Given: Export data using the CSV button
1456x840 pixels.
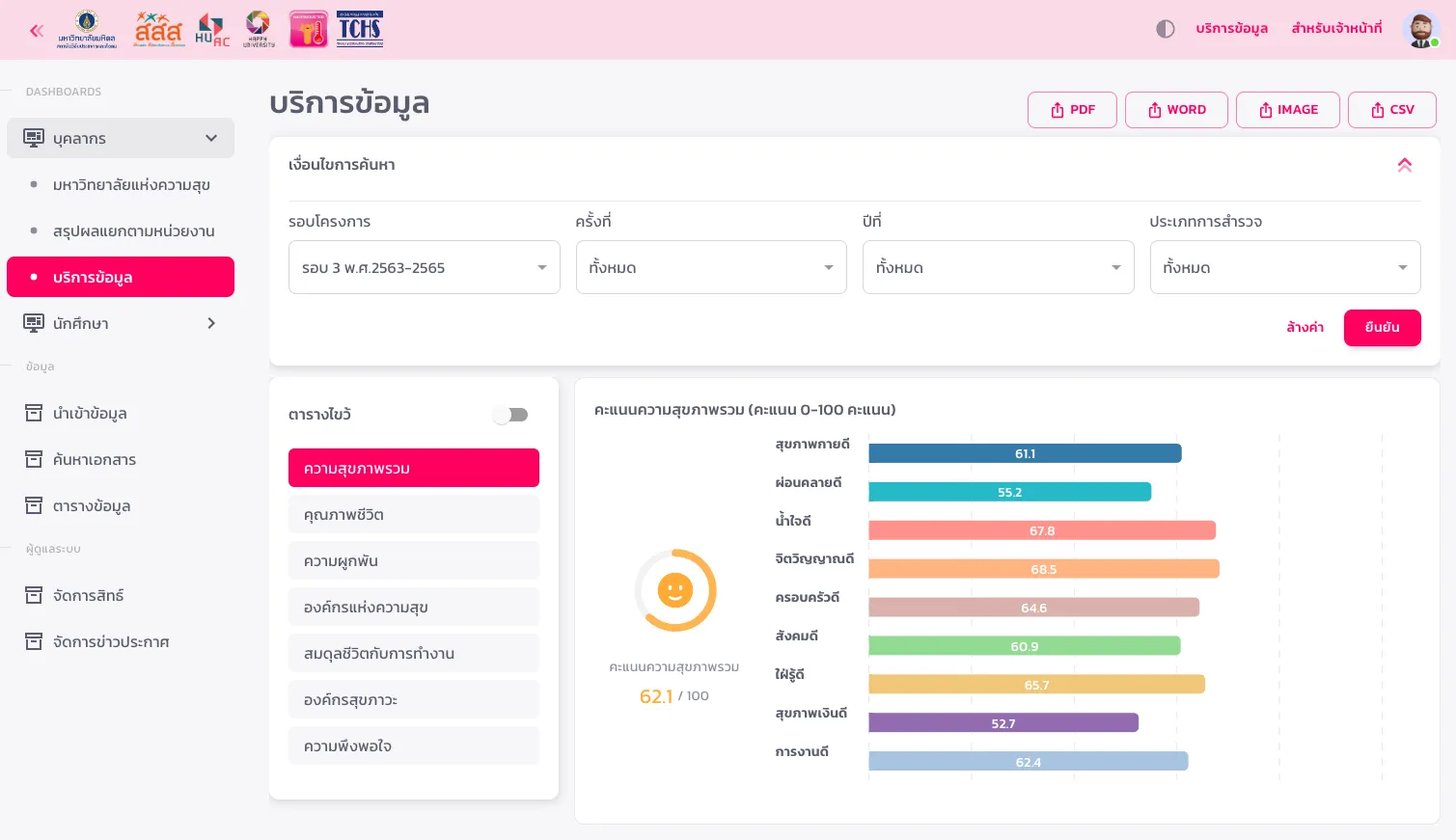Looking at the screenshot, I should 1391,109.
